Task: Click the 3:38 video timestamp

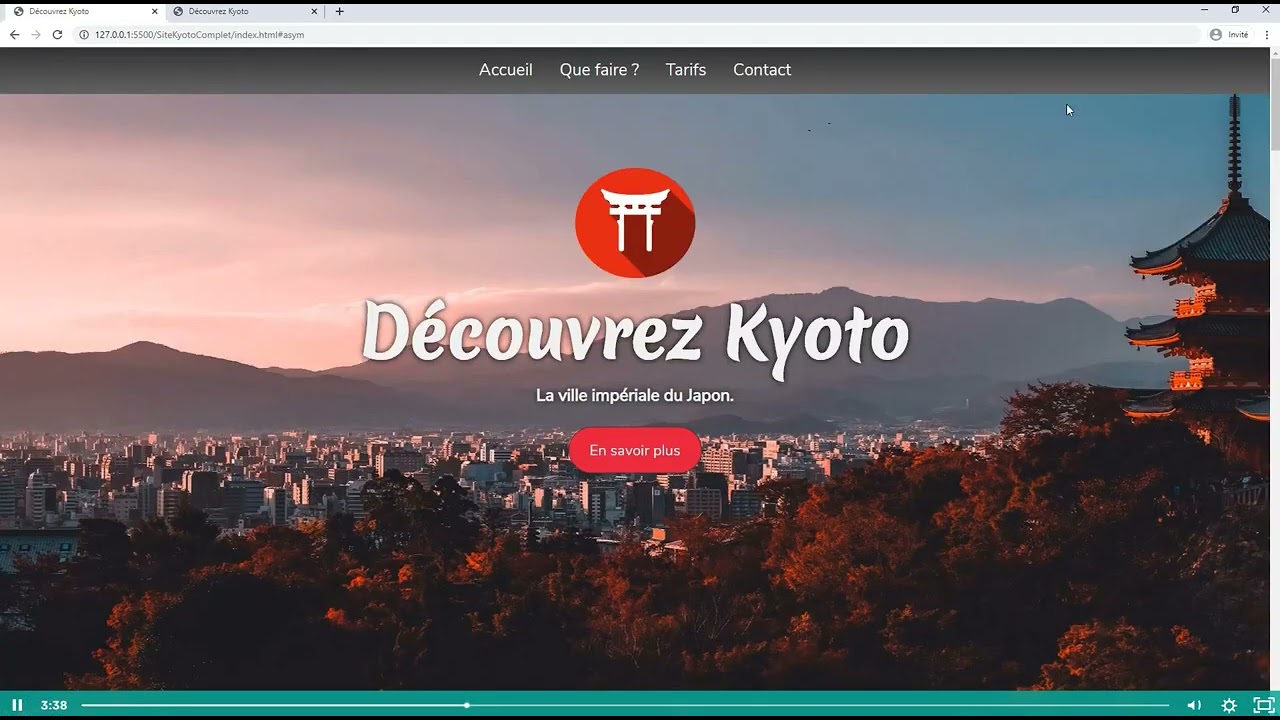Action: coord(54,705)
